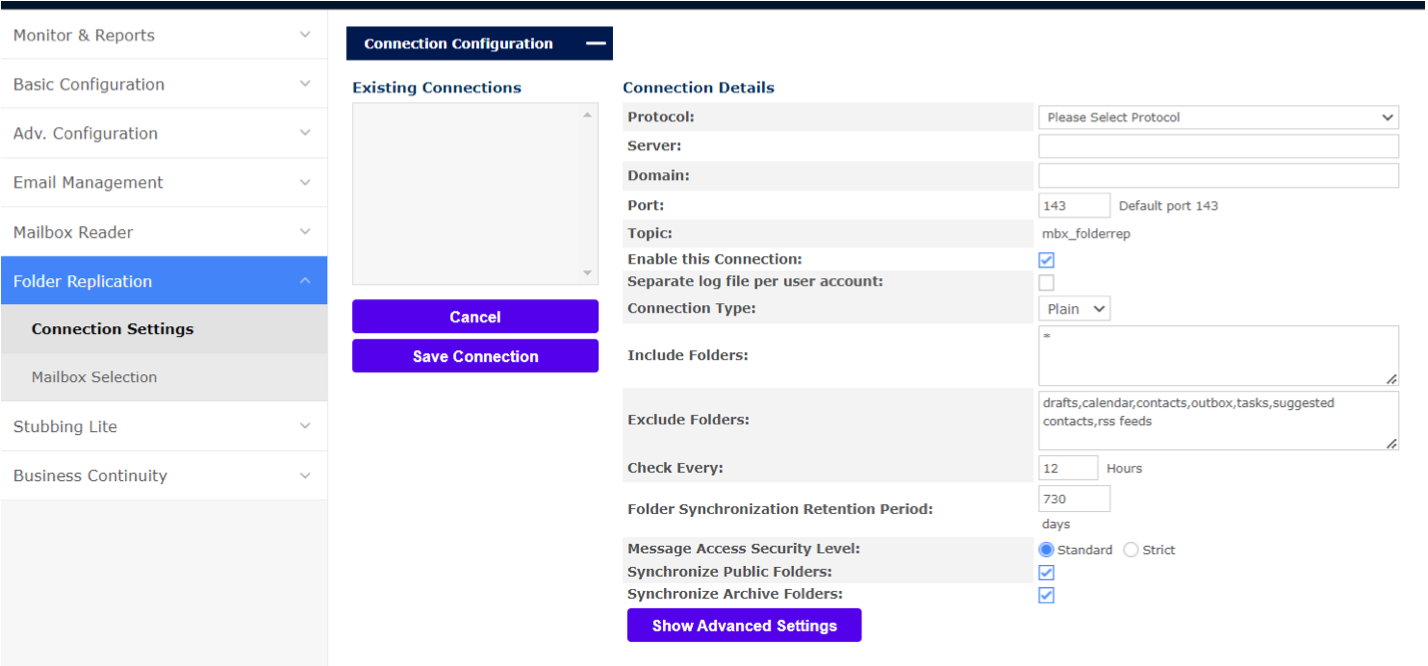Image resolution: width=1428 pixels, height=666 pixels.
Task: Uncheck Synchronize Archive Folders
Action: 1047,595
